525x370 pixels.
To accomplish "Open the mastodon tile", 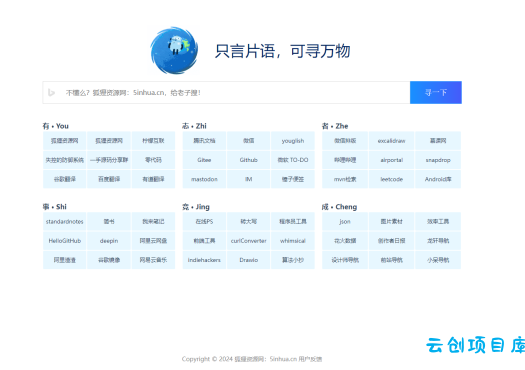I will (x=204, y=179).
